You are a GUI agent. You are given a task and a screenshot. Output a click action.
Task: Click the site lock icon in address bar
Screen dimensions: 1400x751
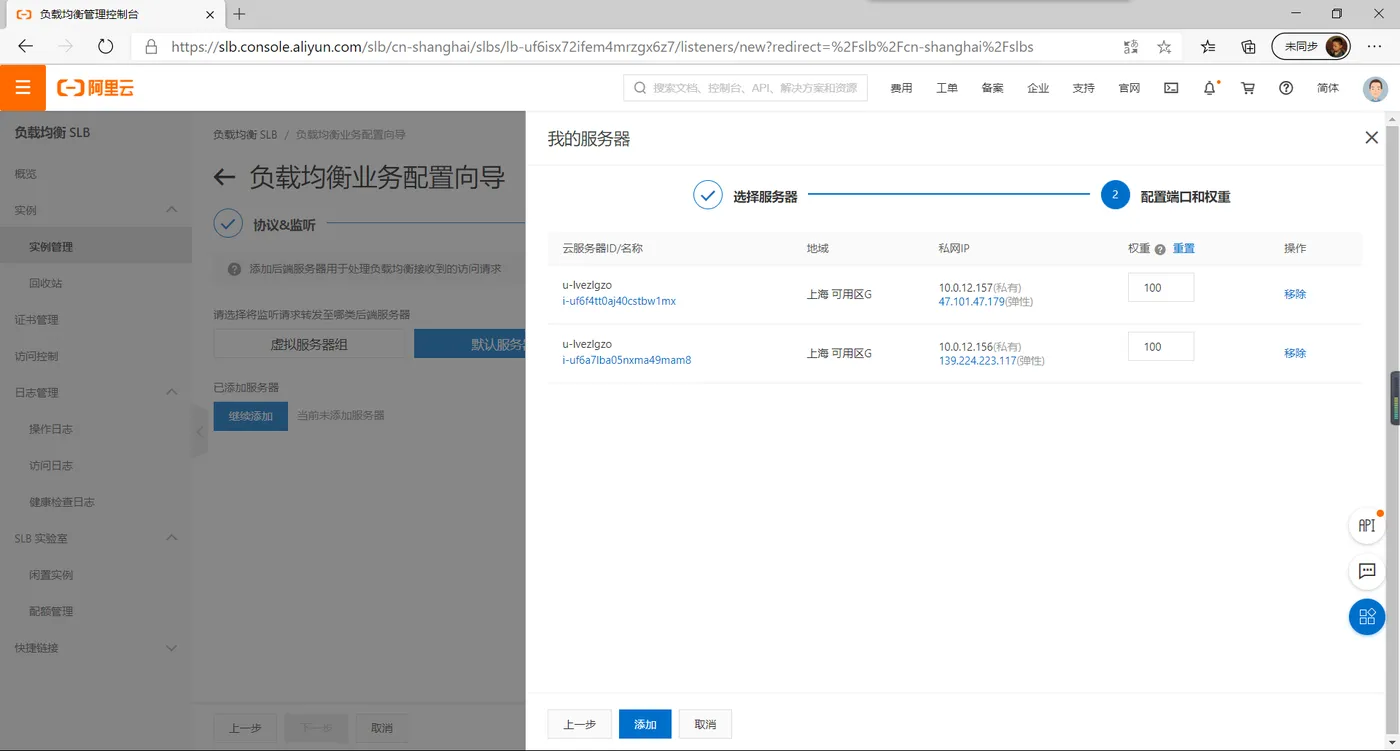point(151,46)
